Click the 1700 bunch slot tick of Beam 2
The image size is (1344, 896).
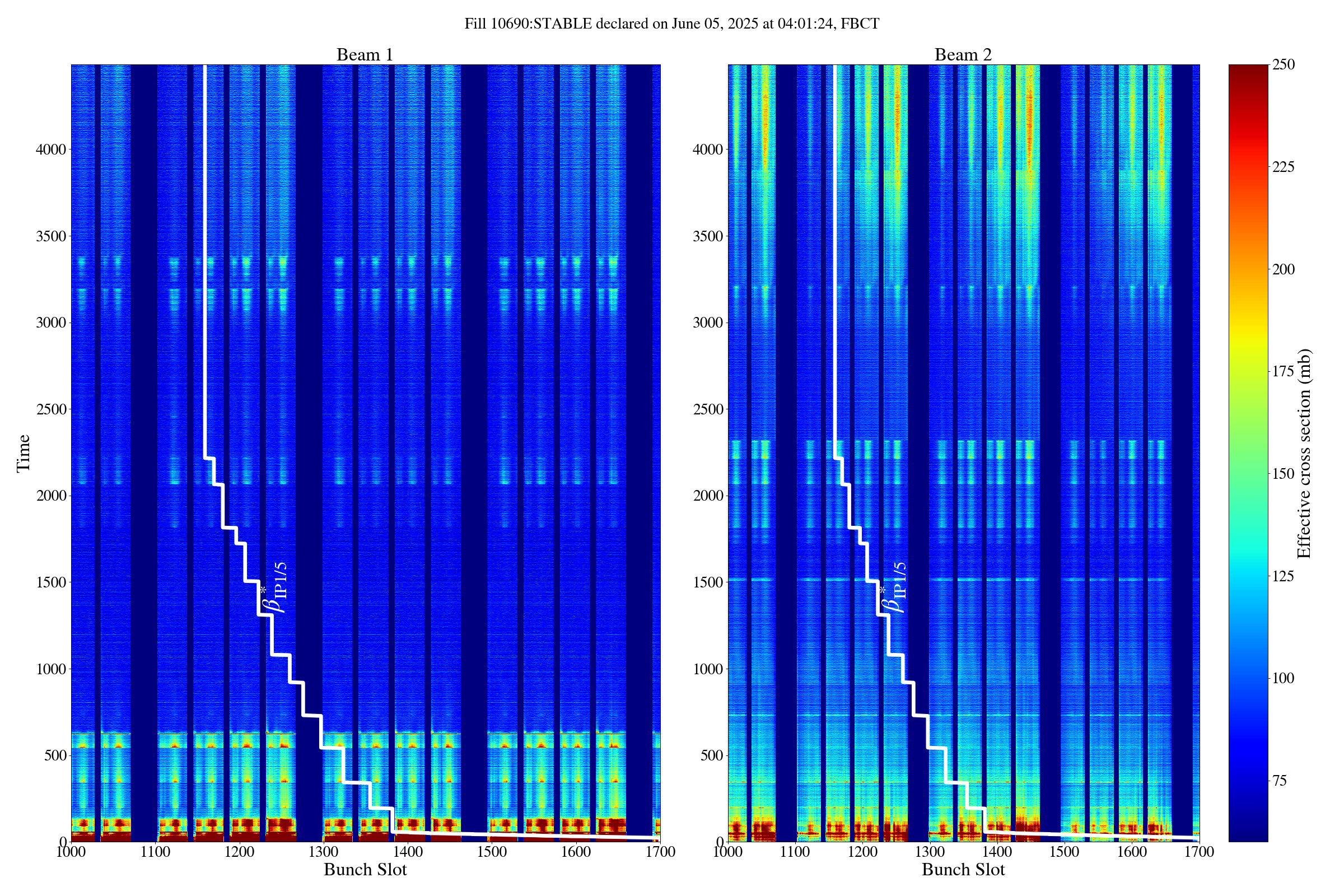pos(1199,852)
